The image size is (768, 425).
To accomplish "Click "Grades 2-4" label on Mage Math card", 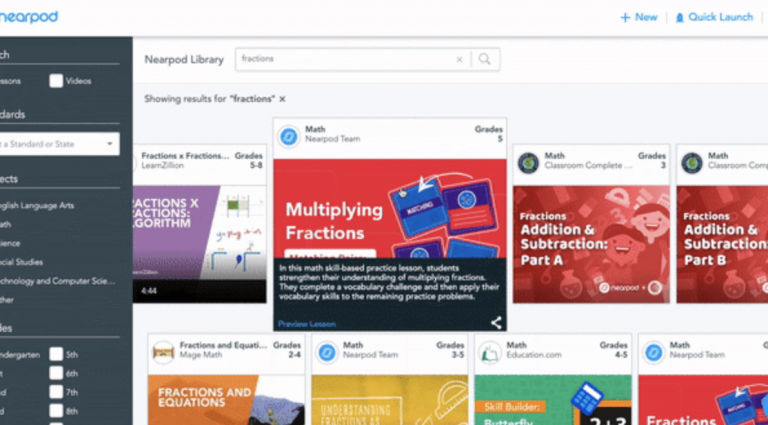I will (x=287, y=350).
